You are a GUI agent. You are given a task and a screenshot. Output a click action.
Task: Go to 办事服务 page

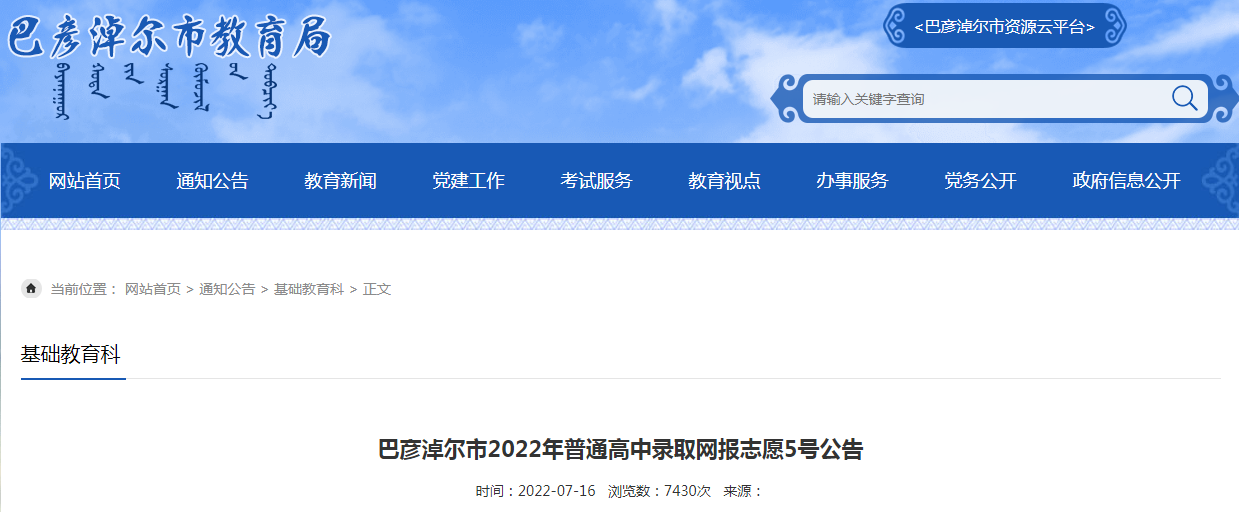tap(853, 181)
